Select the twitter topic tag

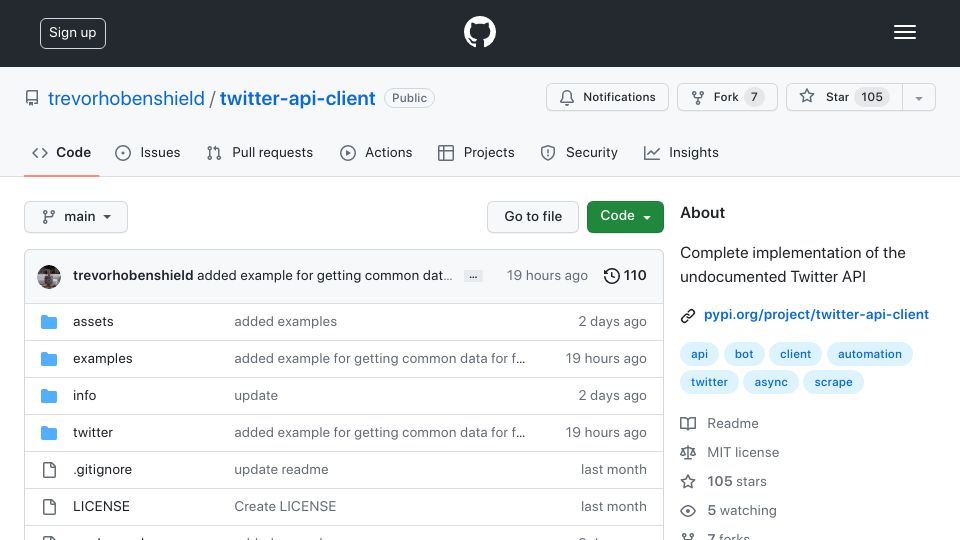(x=709, y=382)
